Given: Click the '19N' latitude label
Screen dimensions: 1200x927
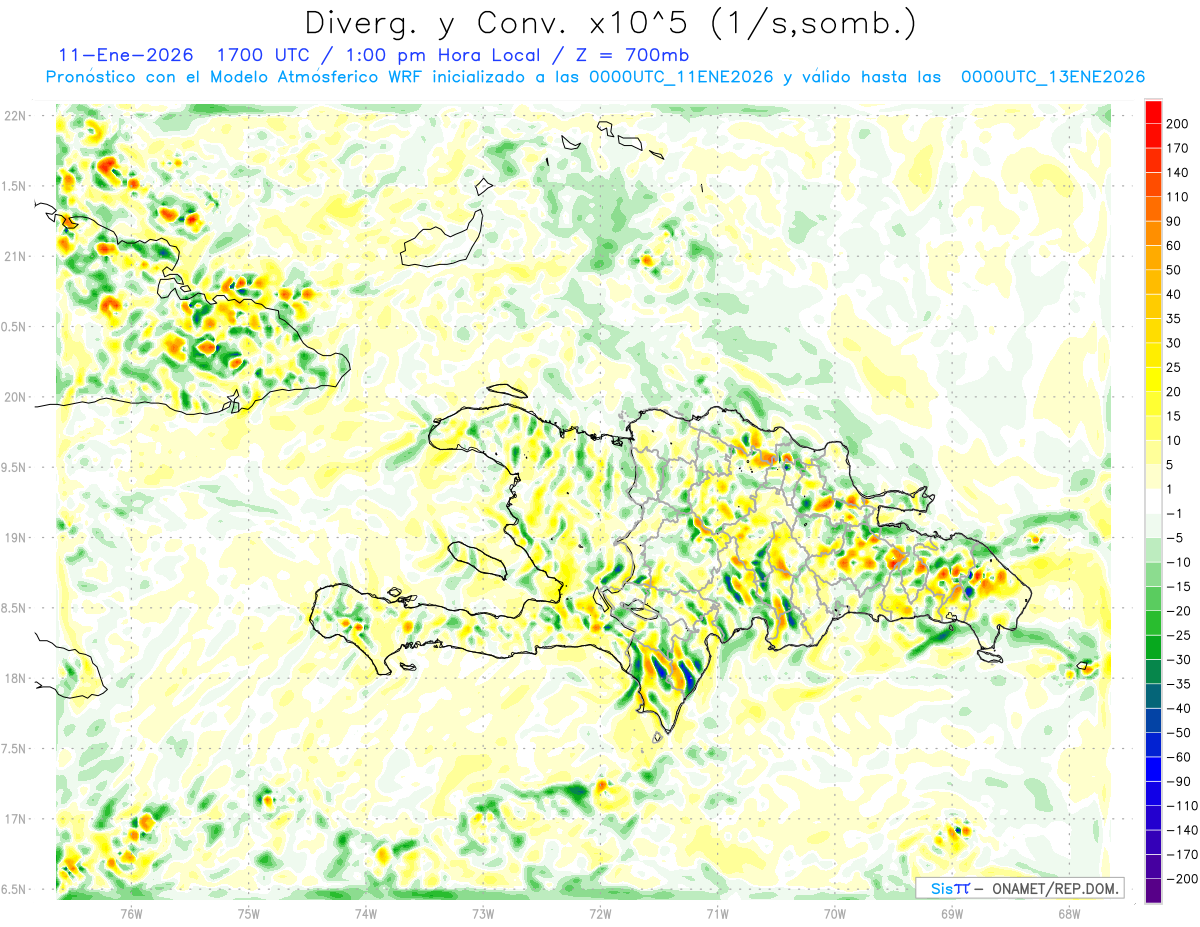Looking at the screenshot, I should pyautogui.click(x=15, y=538).
